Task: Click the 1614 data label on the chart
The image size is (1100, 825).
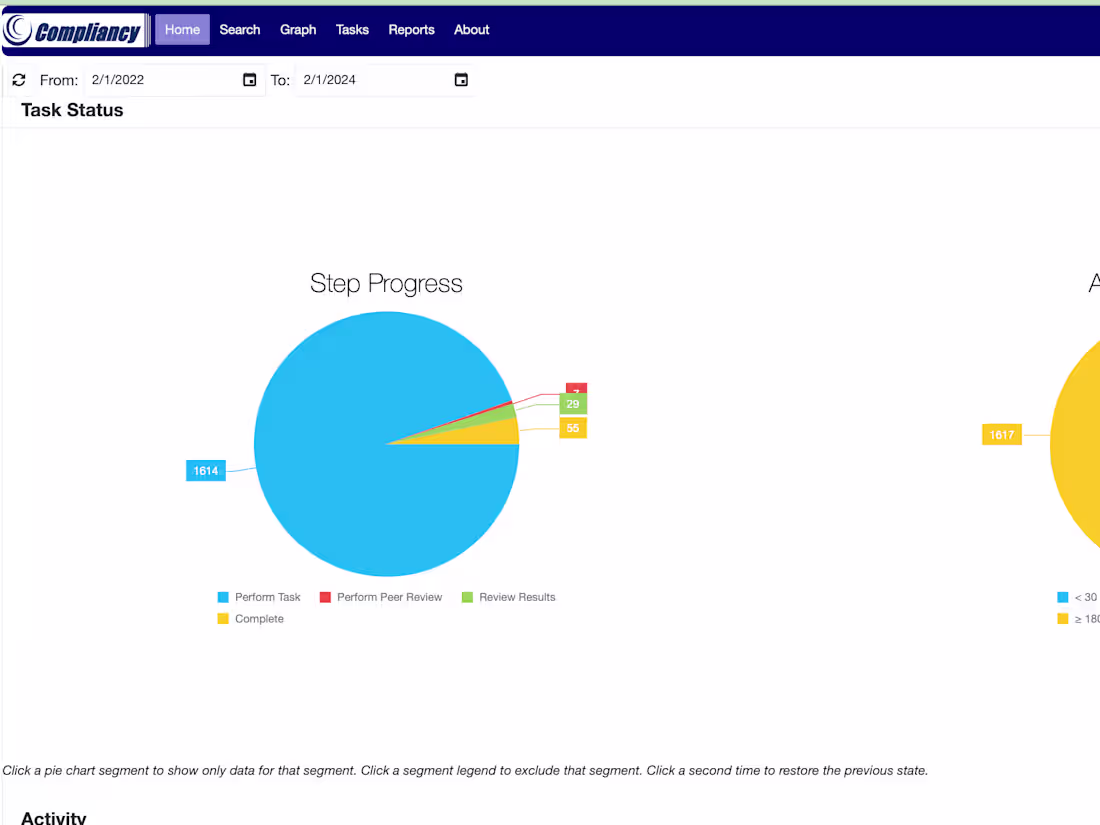Action: click(x=205, y=470)
